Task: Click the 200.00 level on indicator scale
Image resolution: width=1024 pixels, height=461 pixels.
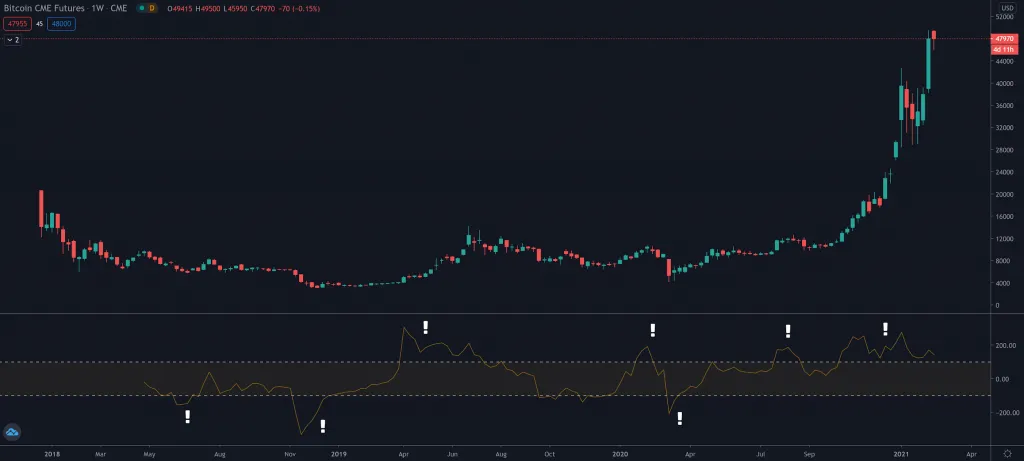Action: click(1001, 345)
